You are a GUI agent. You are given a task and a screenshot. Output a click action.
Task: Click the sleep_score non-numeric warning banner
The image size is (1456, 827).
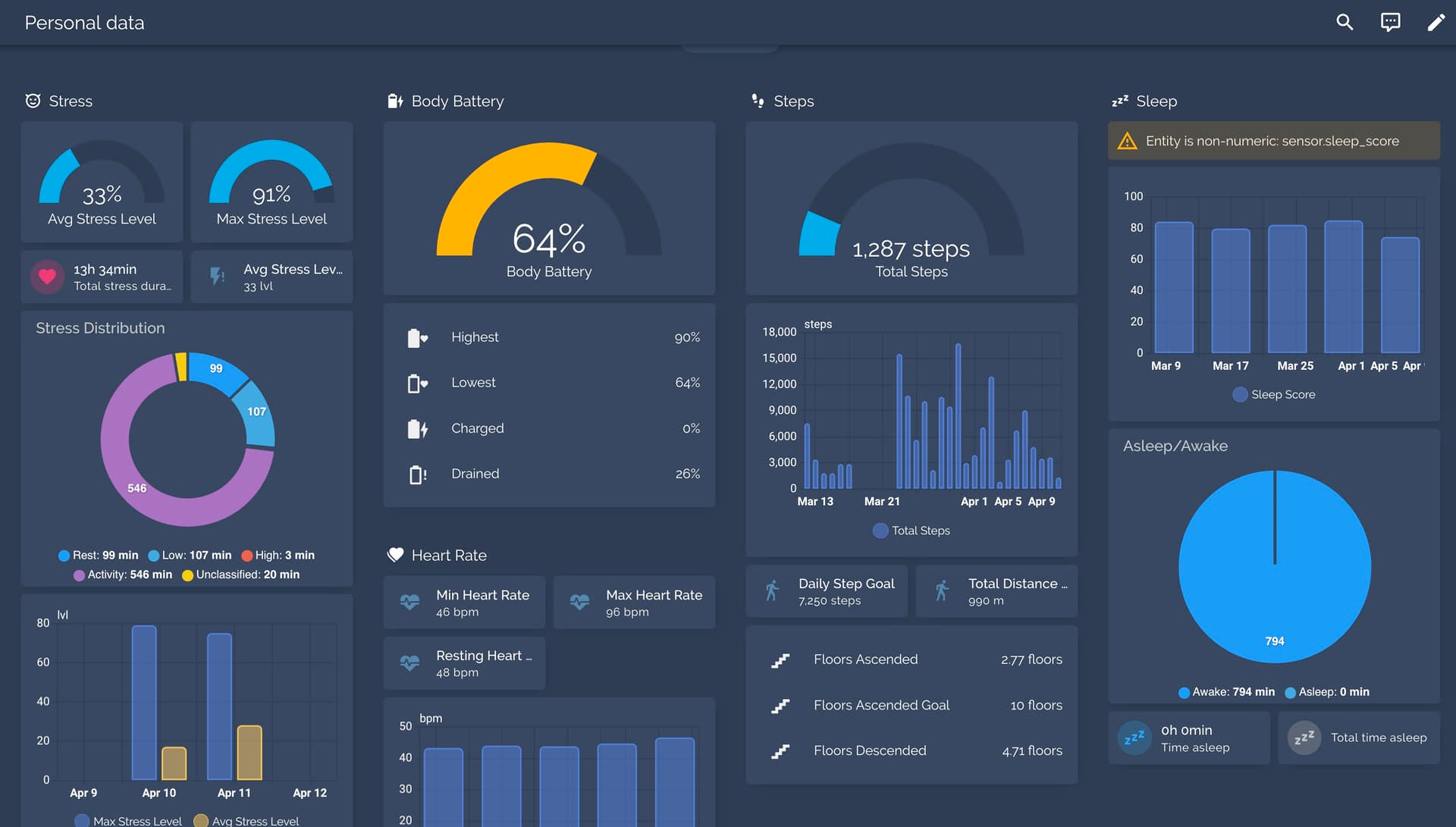coord(1273,141)
